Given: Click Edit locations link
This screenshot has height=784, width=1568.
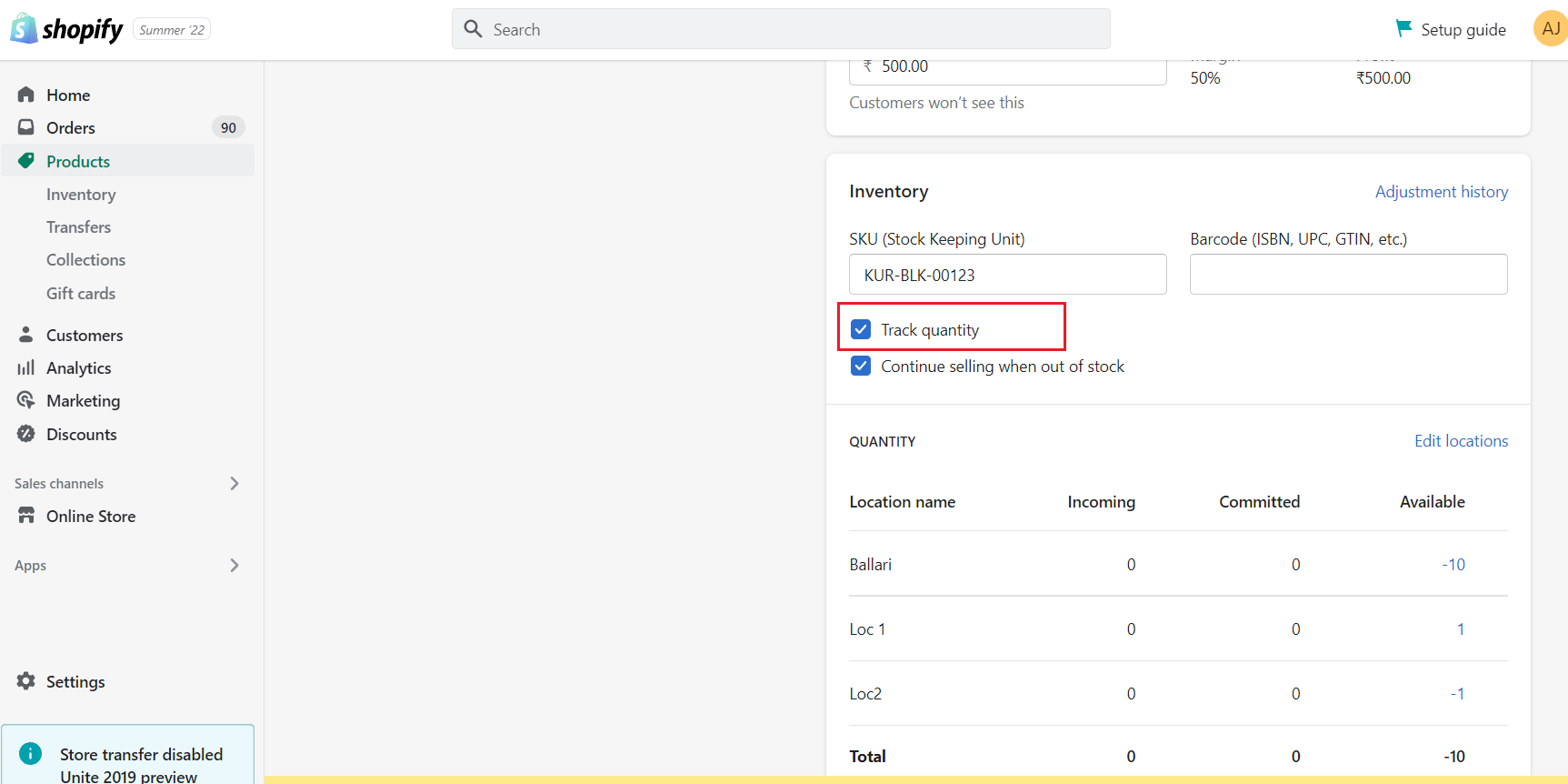Looking at the screenshot, I should tap(1461, 441).
